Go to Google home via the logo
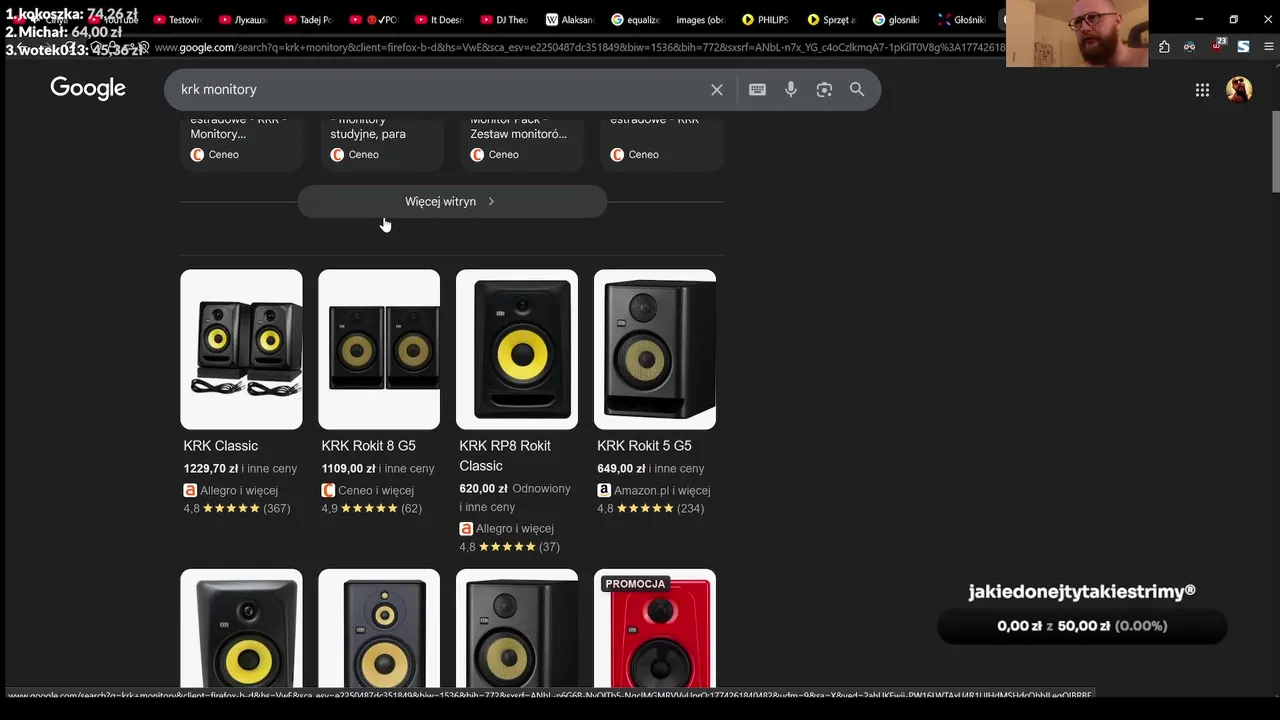This screenshot has width=1280, height=720. point(88,89)
